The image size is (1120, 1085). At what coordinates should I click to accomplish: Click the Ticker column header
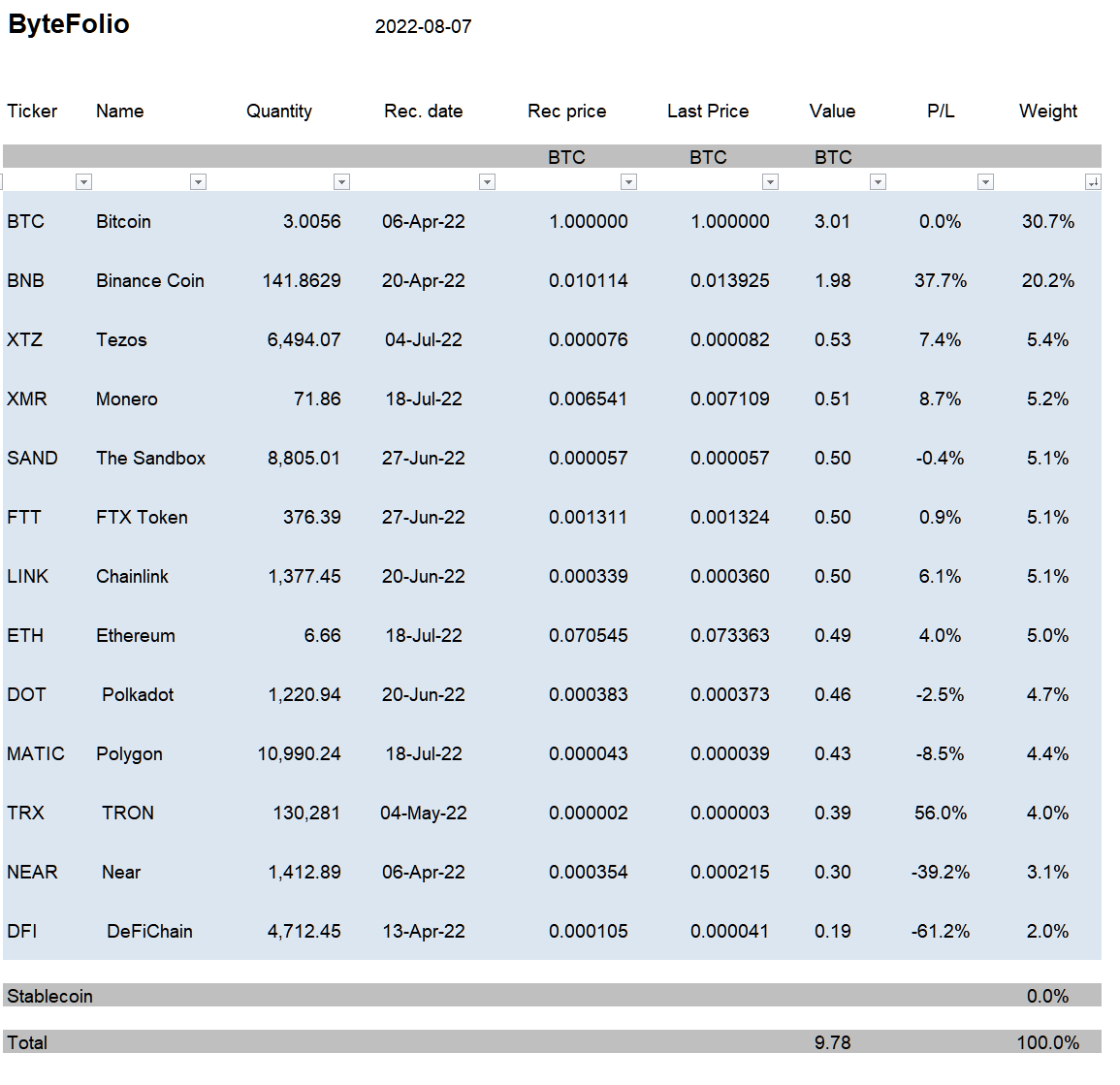pos(32,112)
